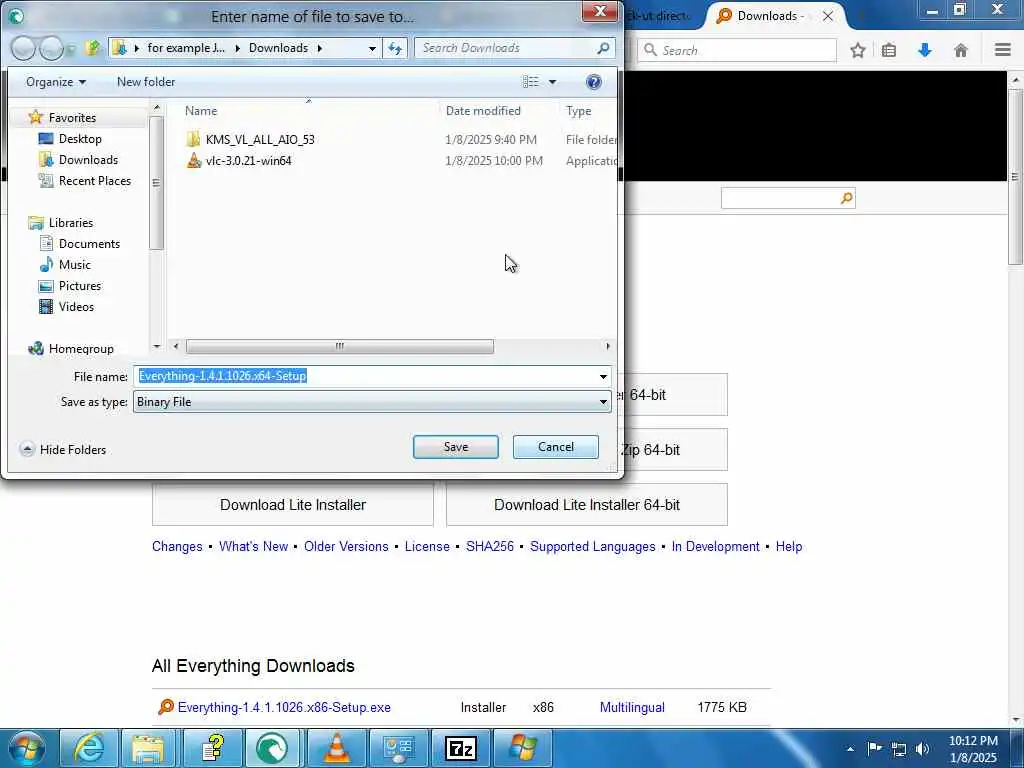Click navigation pane scroll-down arrow

coord(156,346)
